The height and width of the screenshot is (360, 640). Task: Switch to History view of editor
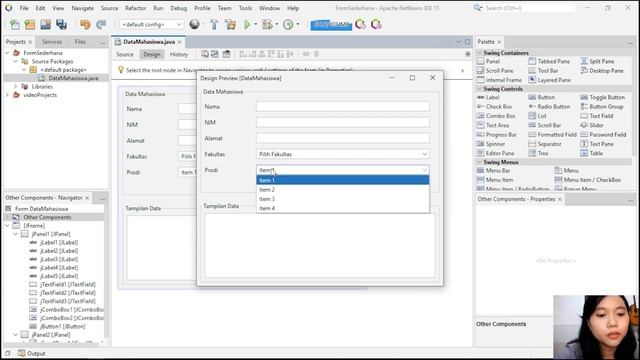pos(179,54)
